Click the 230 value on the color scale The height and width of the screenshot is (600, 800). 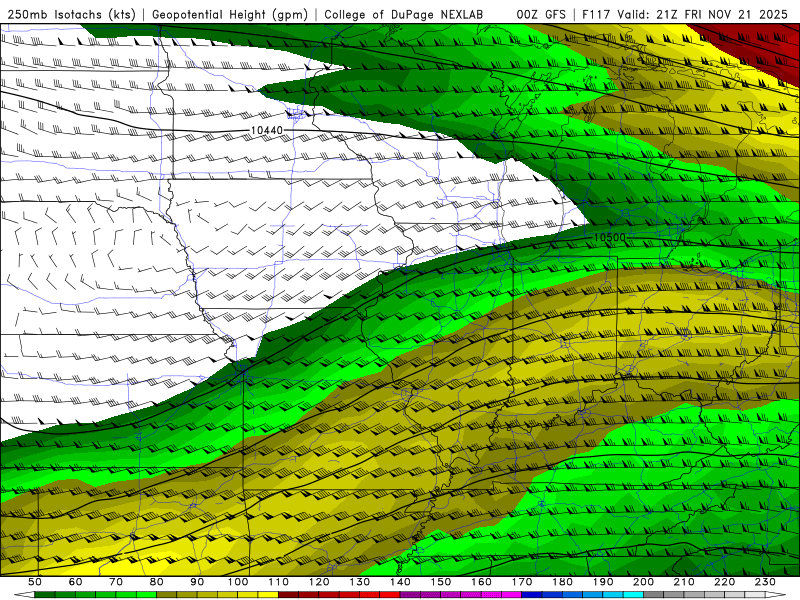coord(765,582)
